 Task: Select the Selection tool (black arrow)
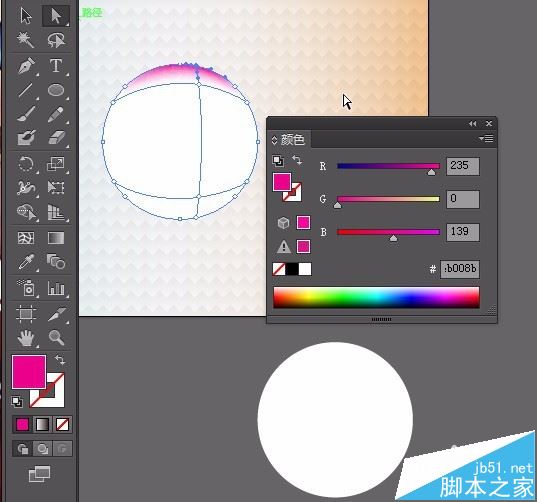26,16
